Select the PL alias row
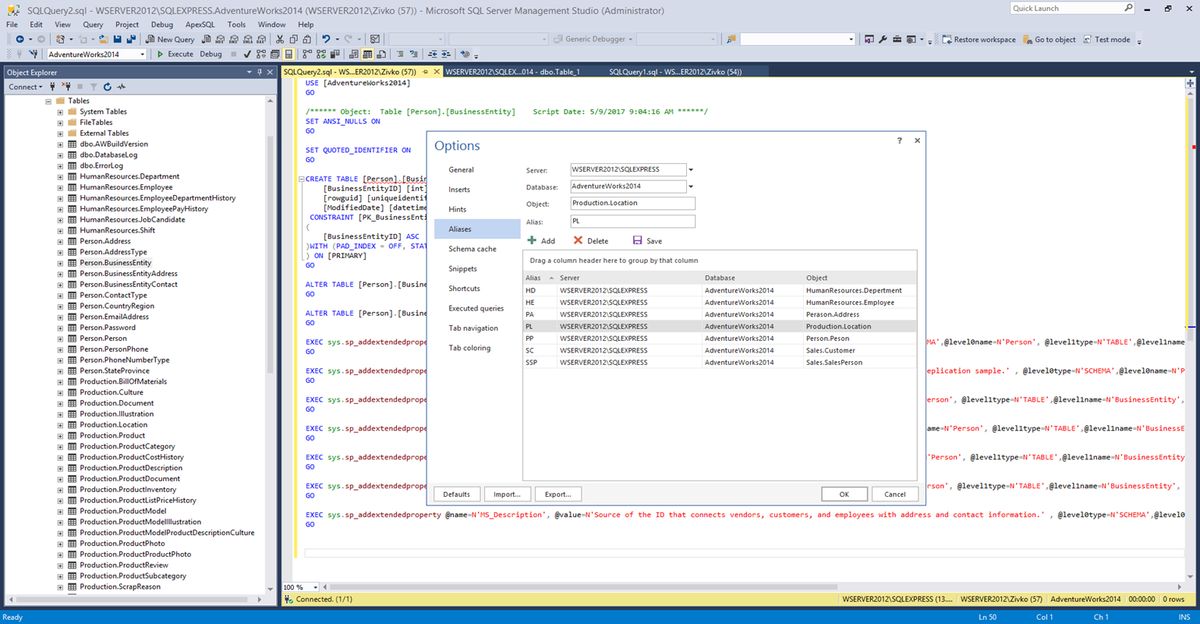Viewport: 1200px width, 624px height. pos(620,326)
